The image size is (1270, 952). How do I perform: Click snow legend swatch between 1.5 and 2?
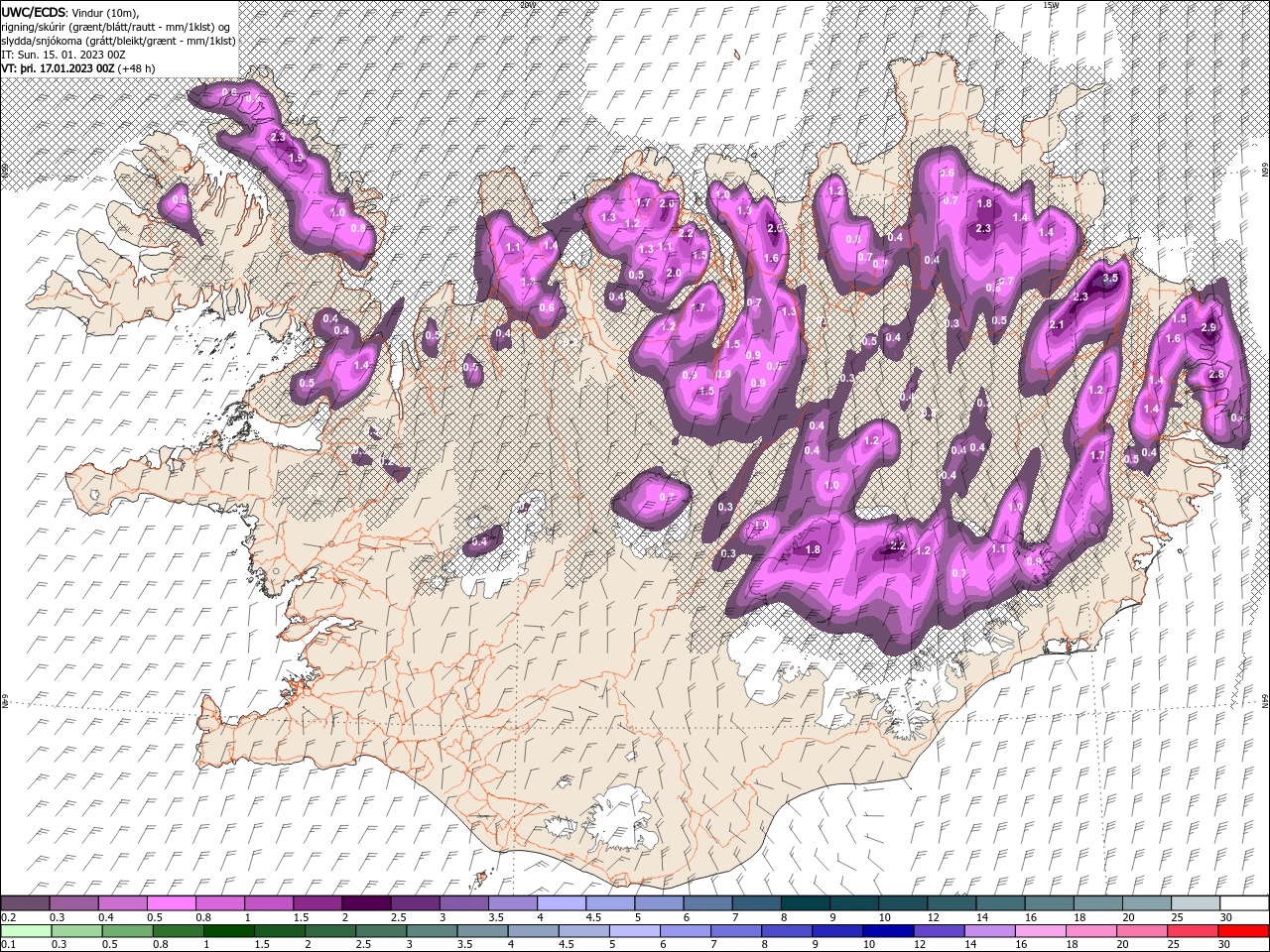tap(317, 903)
